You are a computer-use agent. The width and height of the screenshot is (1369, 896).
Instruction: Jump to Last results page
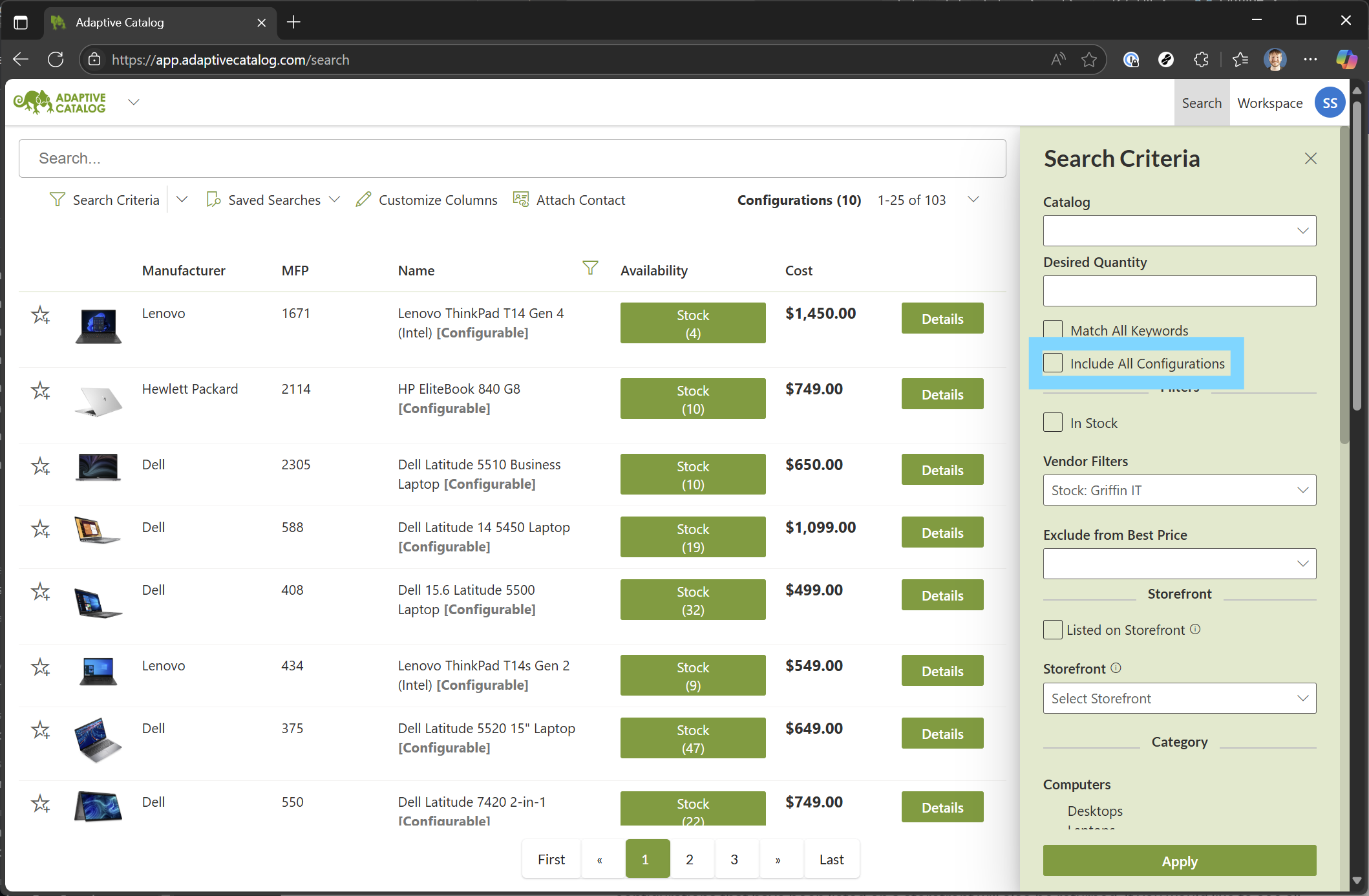click(831, 859)
